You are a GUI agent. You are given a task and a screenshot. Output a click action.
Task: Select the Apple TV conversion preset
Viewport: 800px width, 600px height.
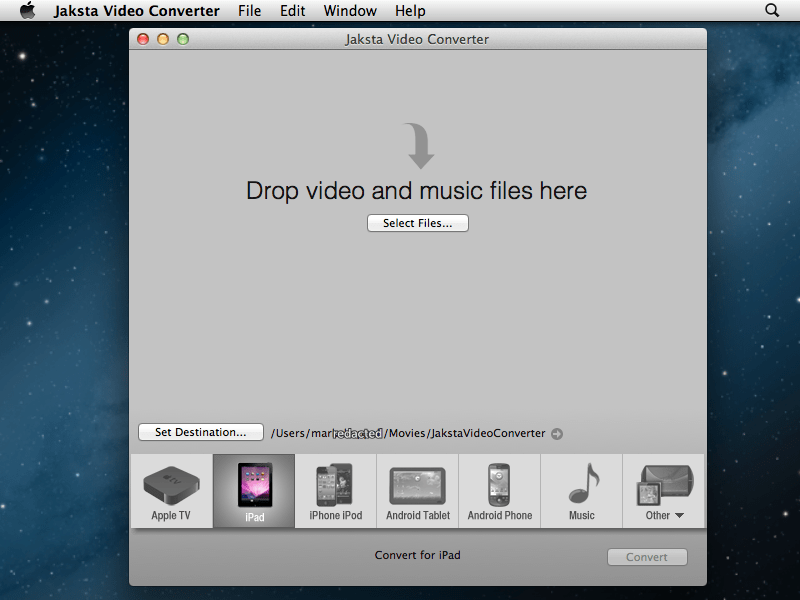pyautogui.click(x=171, y=491)
